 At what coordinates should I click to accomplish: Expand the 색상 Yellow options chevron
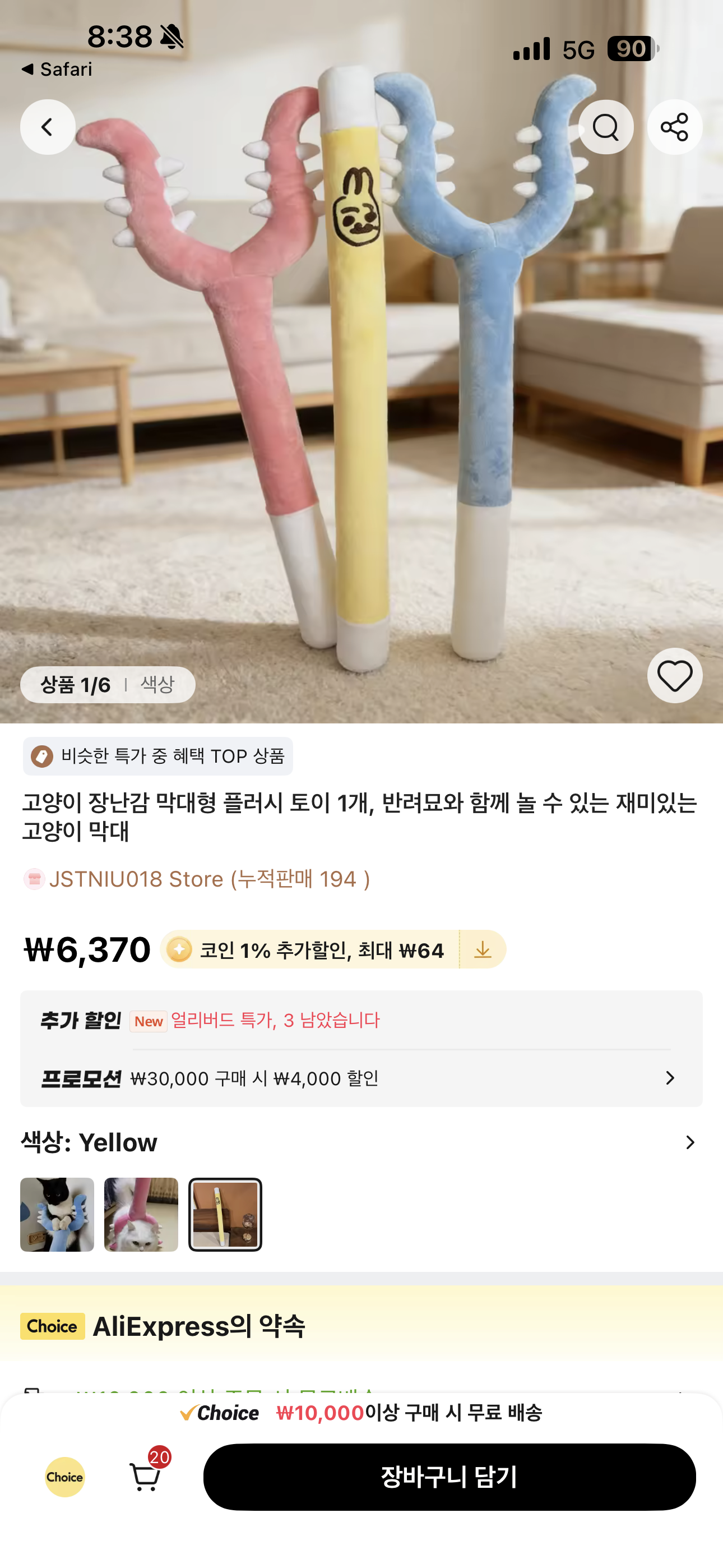689,1142
